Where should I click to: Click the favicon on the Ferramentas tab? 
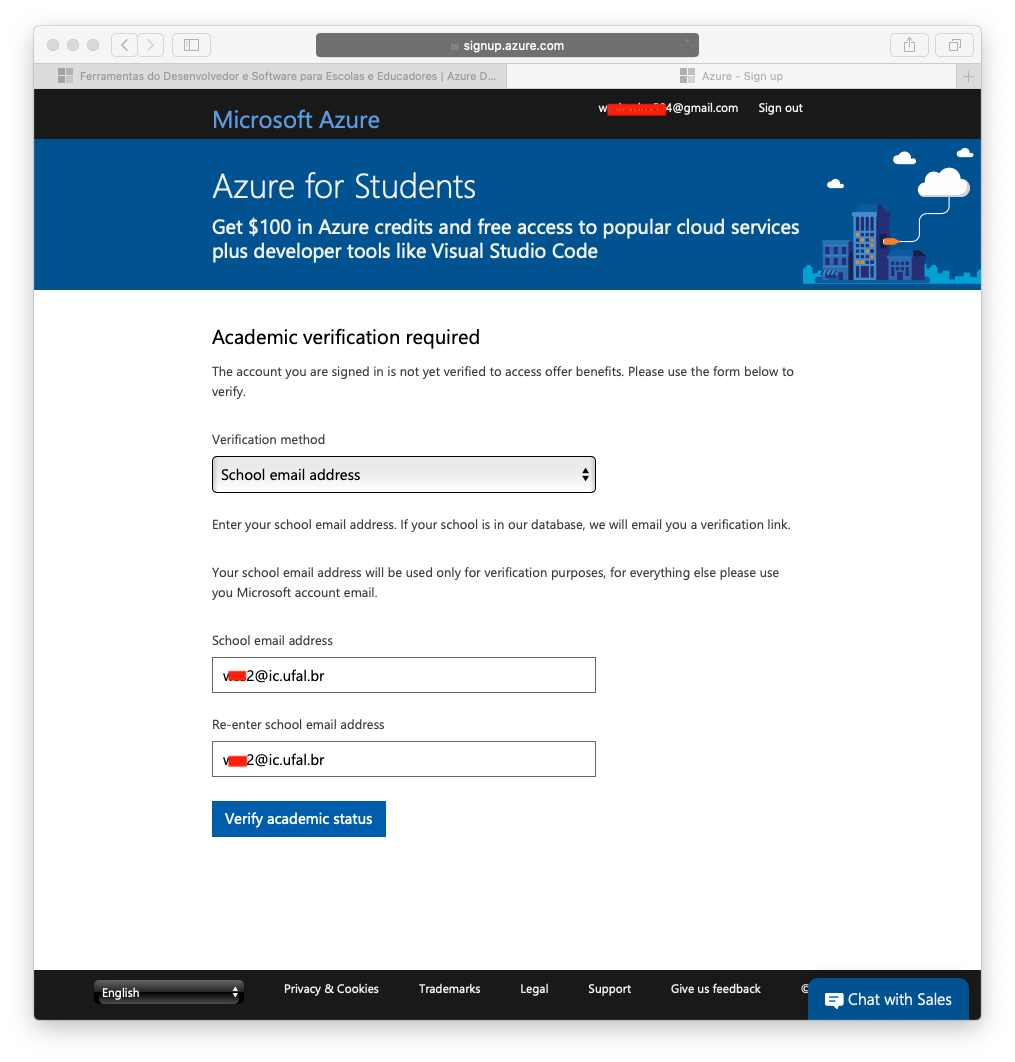[65, 76]
